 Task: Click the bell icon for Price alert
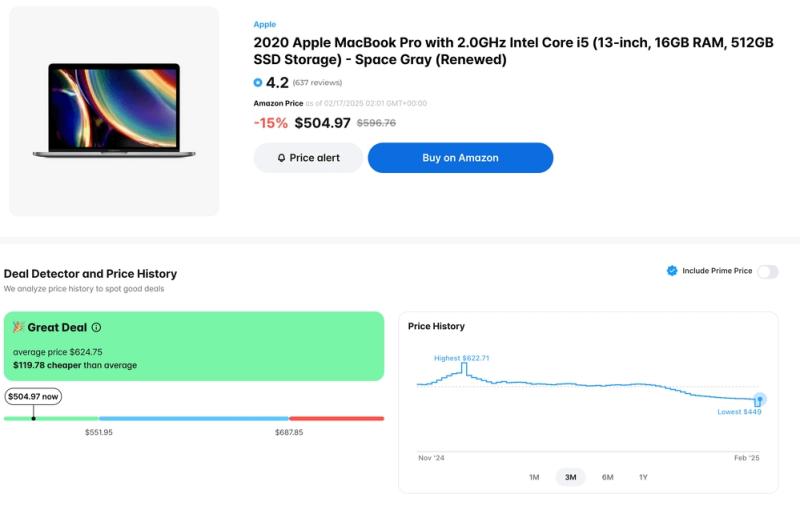click(281, 158)
